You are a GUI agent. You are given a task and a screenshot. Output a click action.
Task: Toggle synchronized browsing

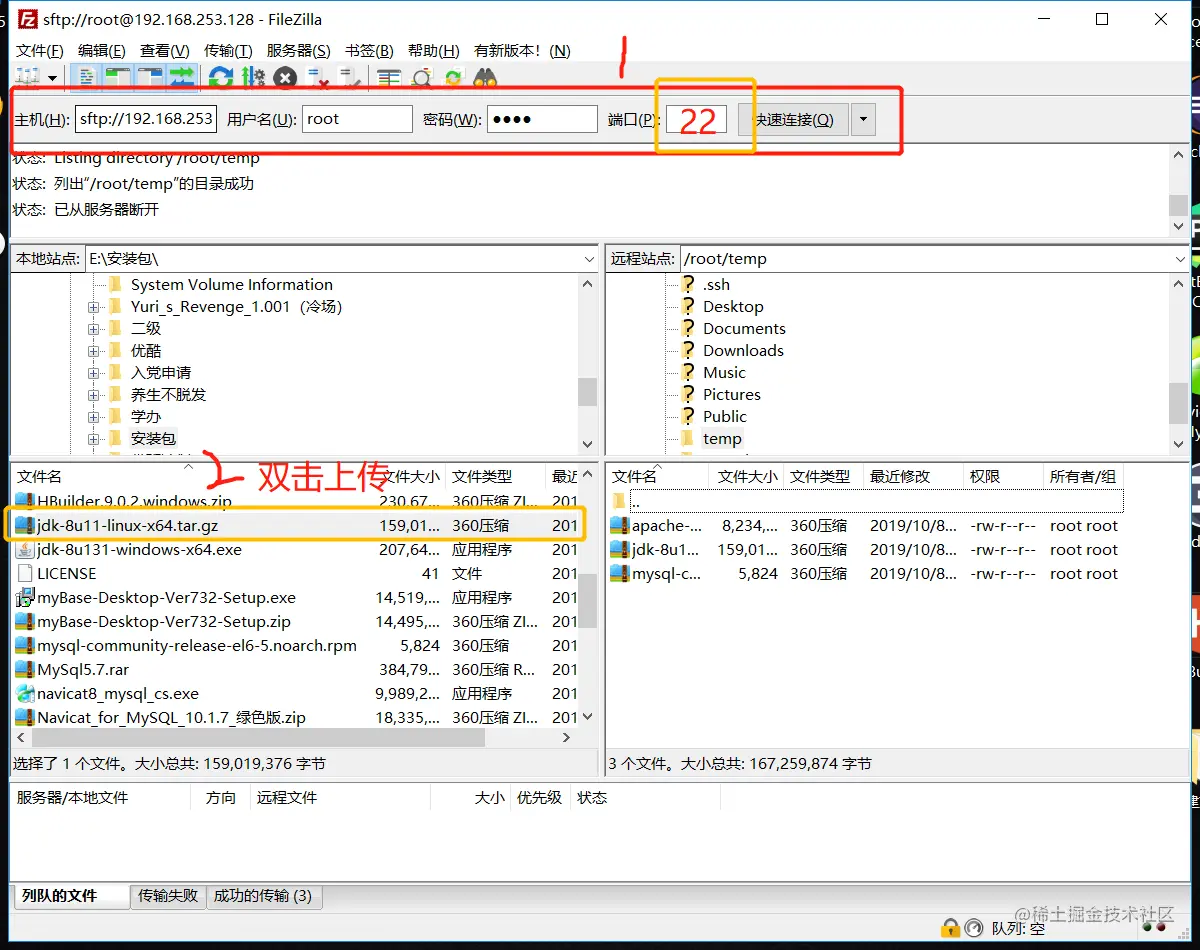pyautogui.click(x=453, y=77)
